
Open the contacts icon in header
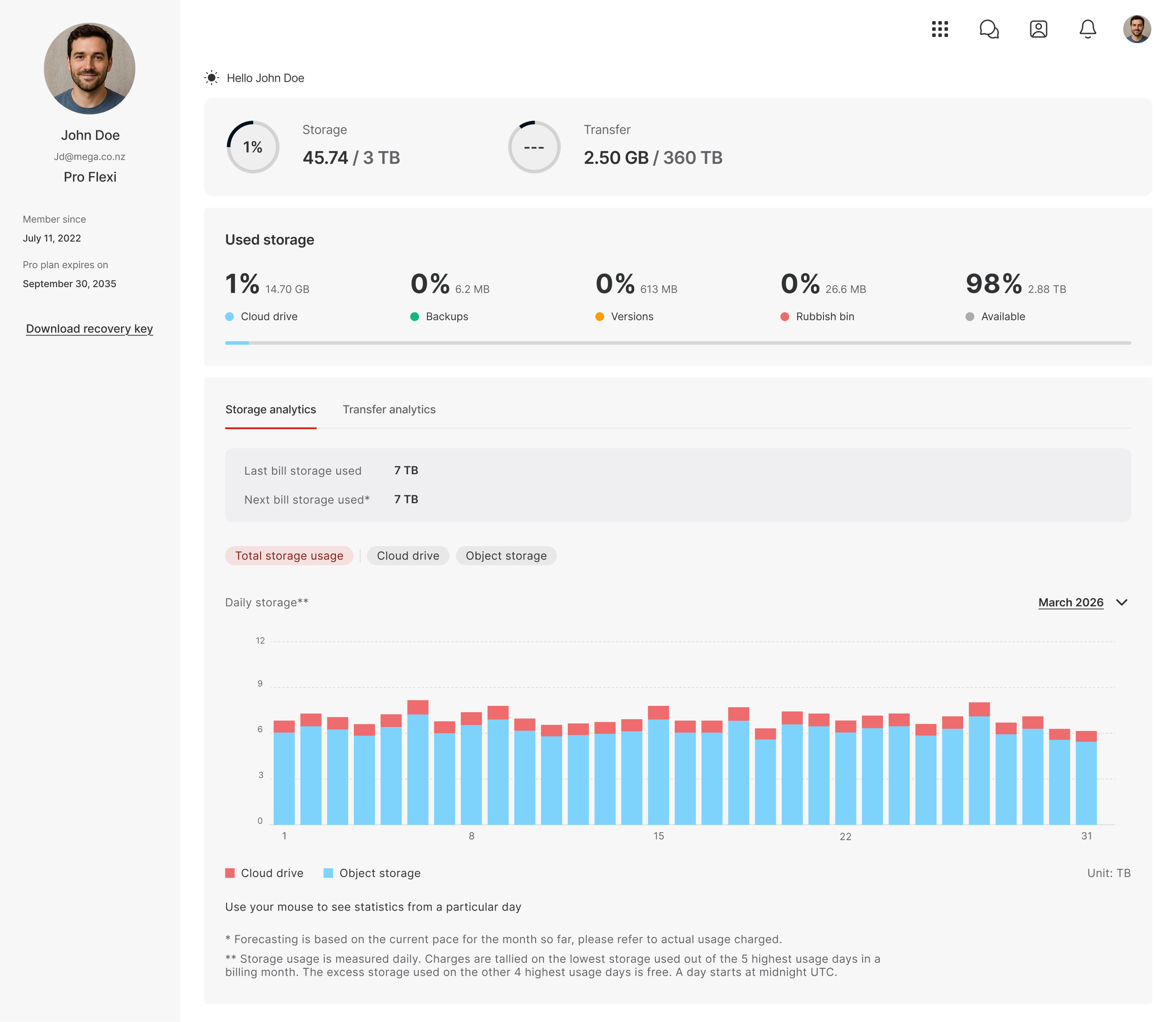1038,29
